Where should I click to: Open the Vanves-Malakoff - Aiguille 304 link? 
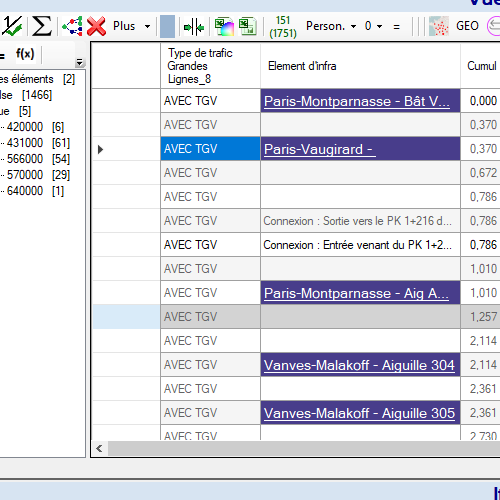point(359,365)
